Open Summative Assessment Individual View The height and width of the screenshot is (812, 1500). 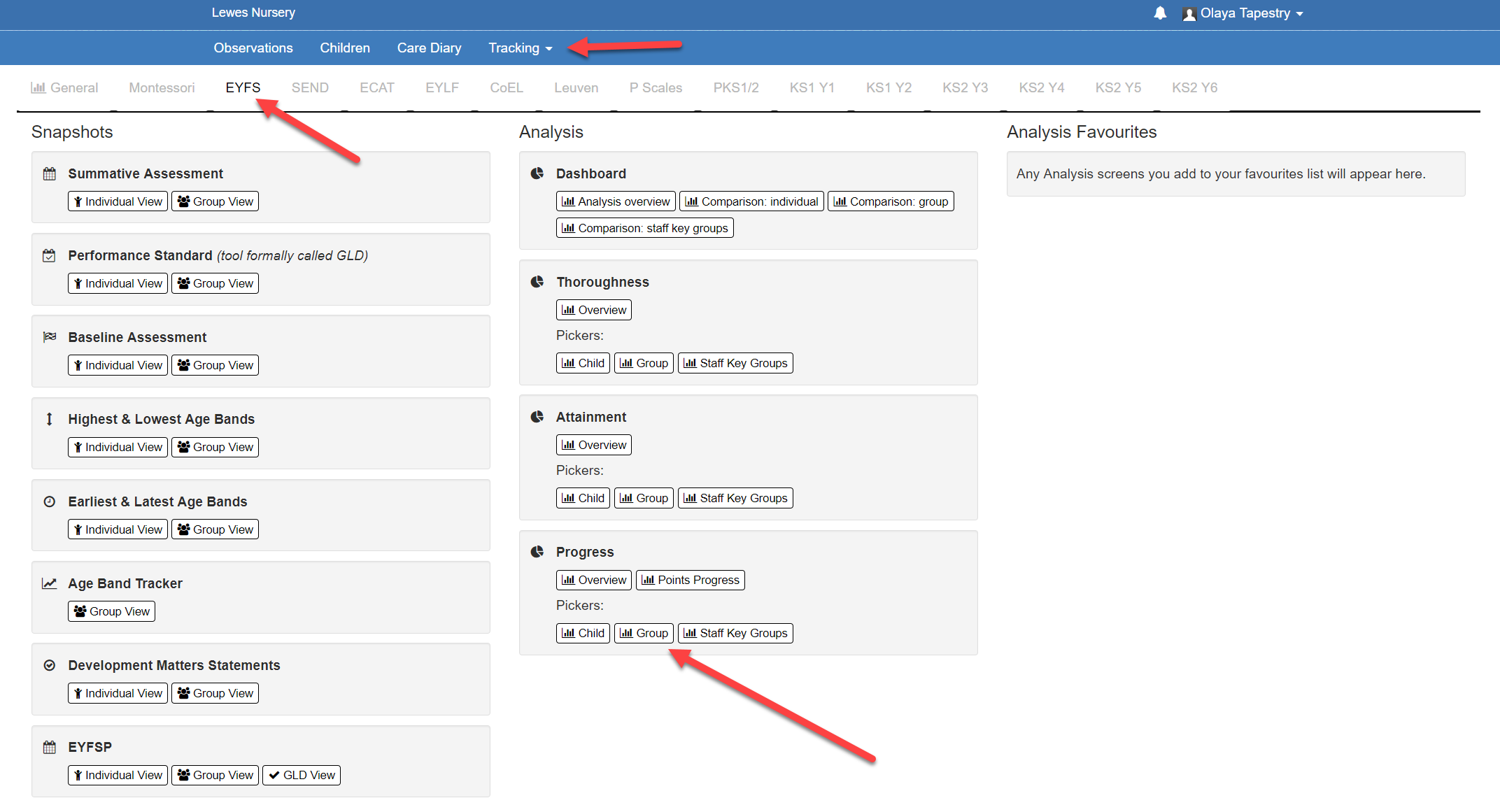118,201
